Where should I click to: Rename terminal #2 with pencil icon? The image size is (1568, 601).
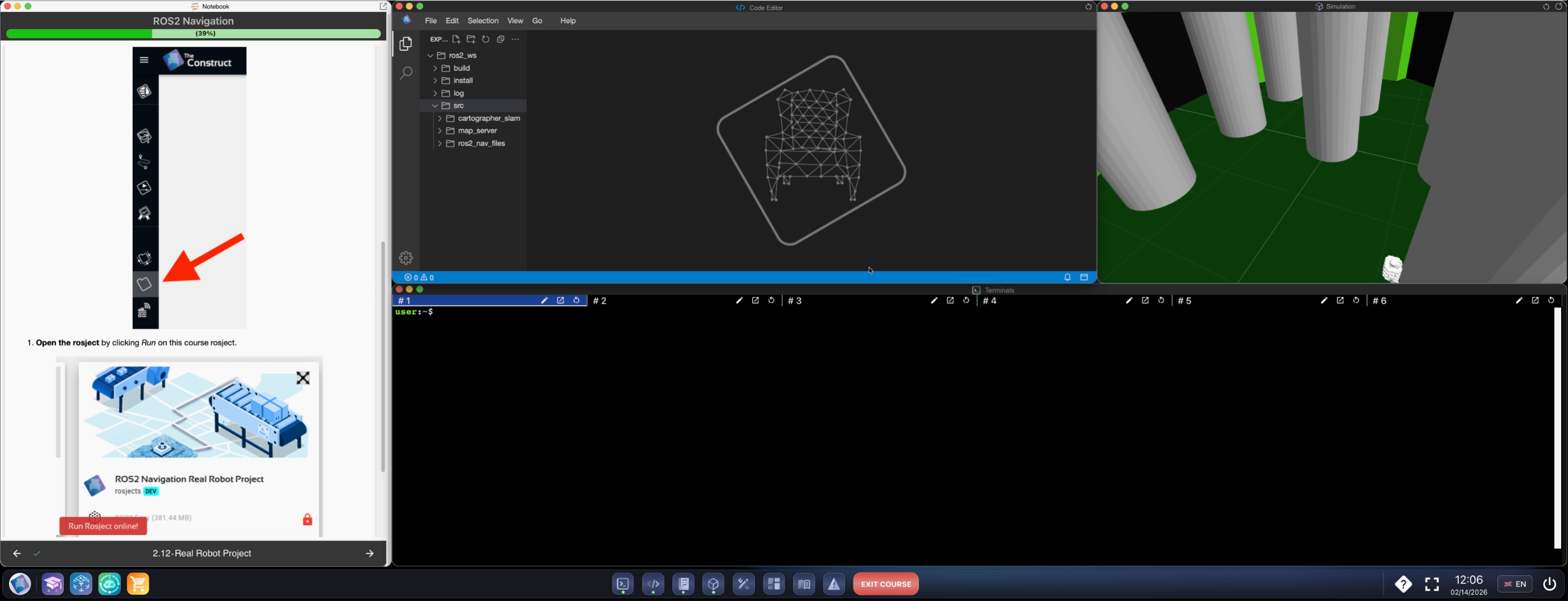pyautogui.click(x=739, y=301)
